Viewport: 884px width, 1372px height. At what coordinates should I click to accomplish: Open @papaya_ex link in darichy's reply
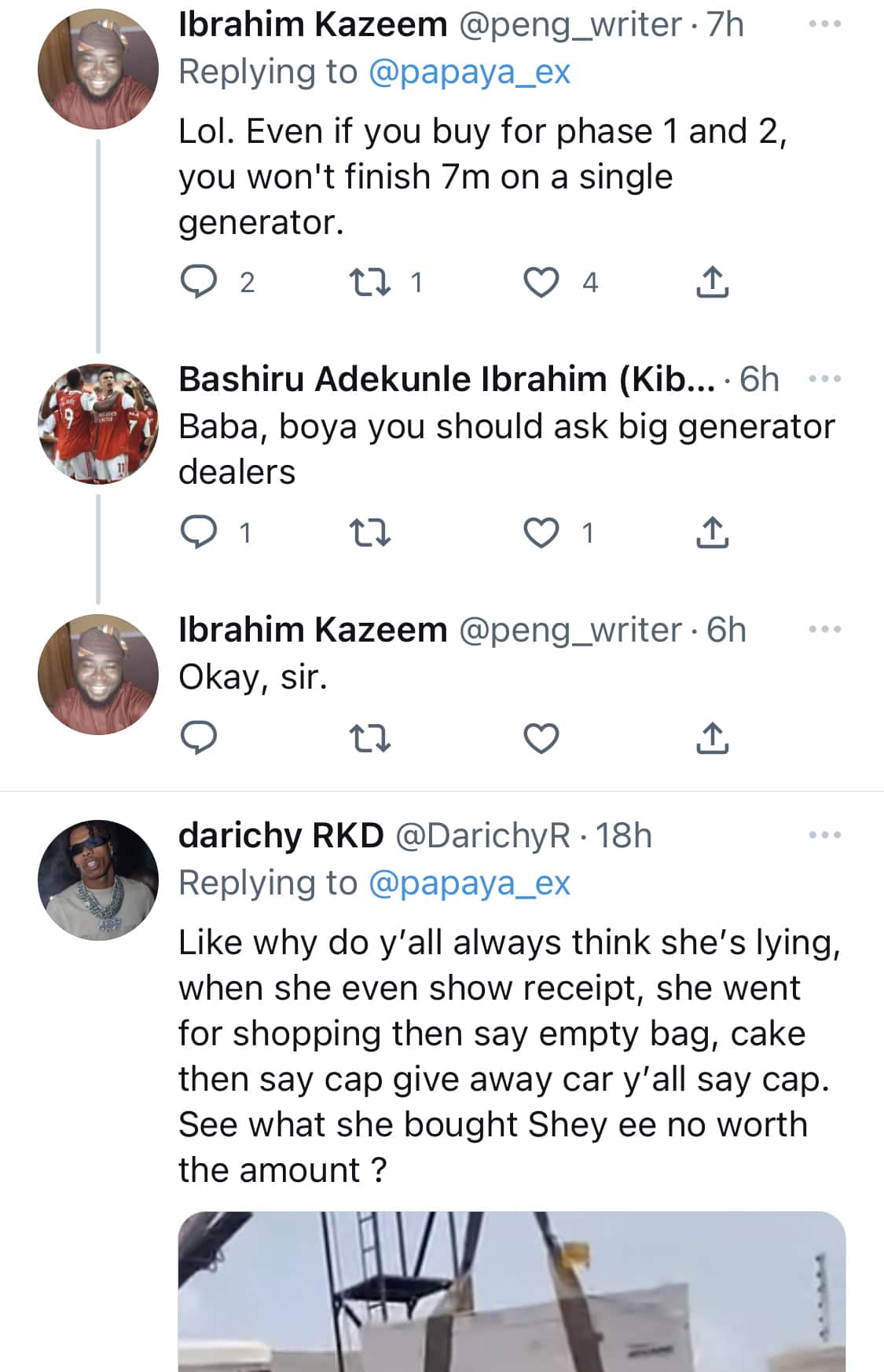tap(469, 883)
